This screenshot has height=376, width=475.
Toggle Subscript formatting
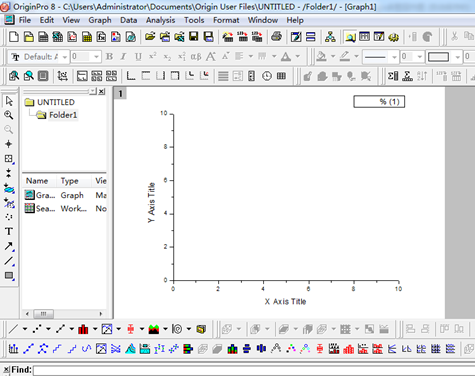pos(167,56)
